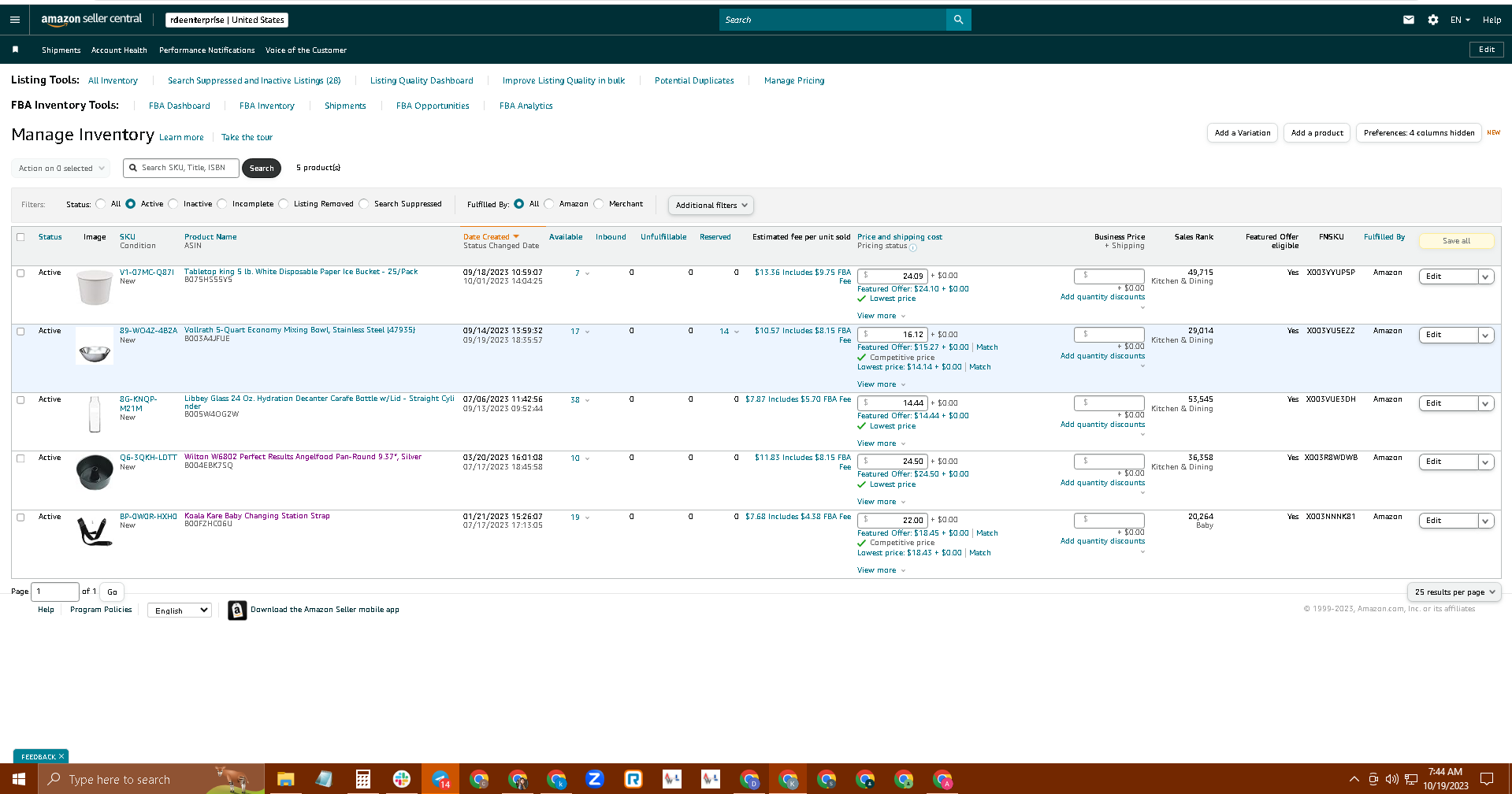The height and width of the screenshot is (794, 1512).
Task: Open the Take the tour link
Action: point(247,137)
